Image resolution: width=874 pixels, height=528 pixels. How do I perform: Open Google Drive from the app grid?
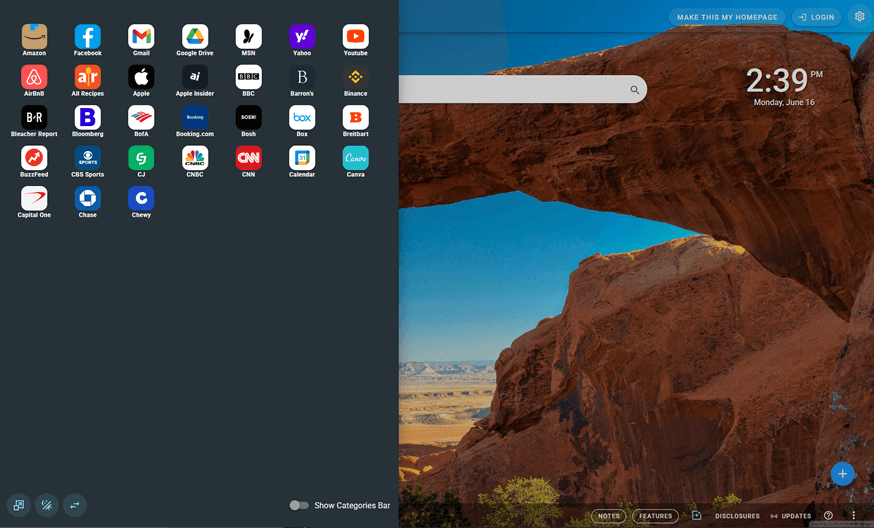195,37
